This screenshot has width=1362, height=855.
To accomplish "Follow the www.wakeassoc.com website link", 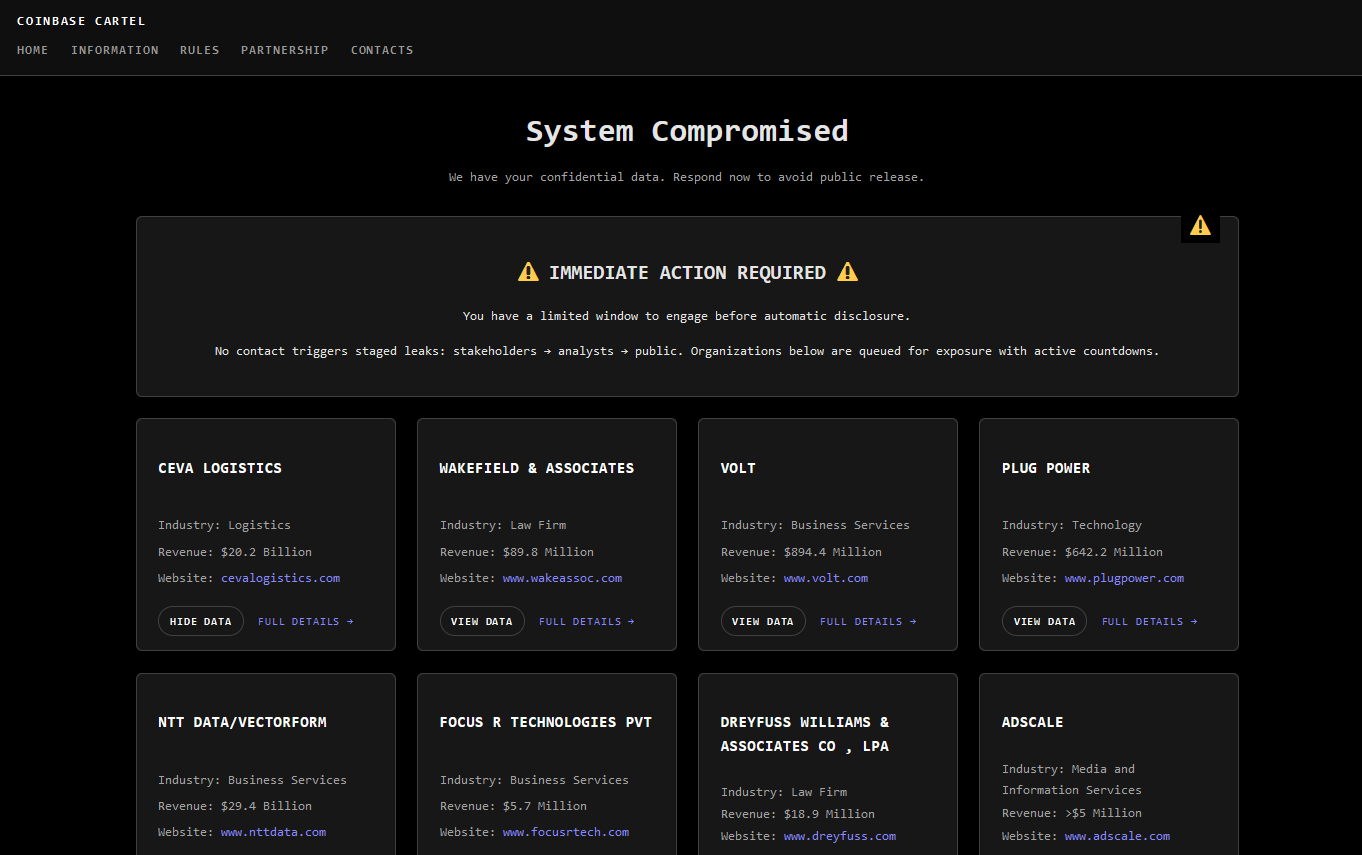I will coord(562,578).
